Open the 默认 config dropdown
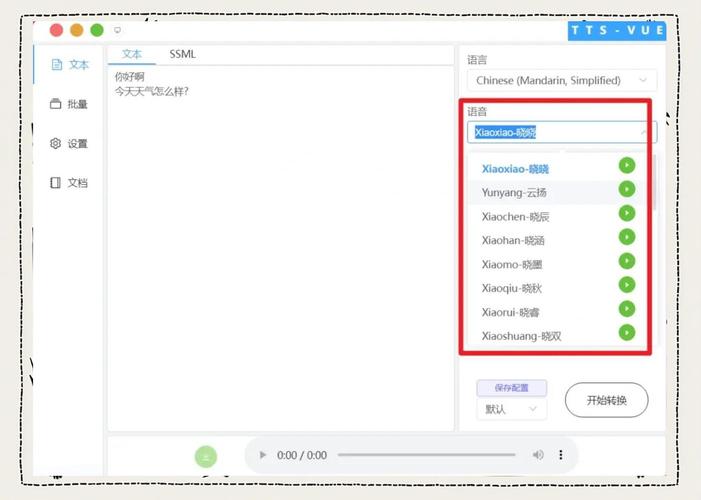This screenshot has height=500, width=701. pos(511,409)
